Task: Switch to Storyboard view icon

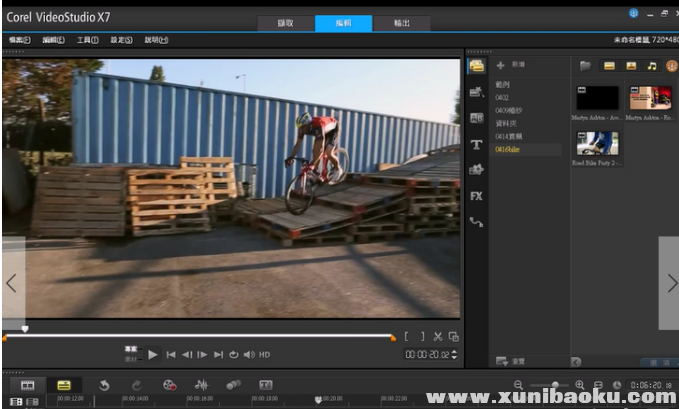Action: pyautogui.click(x=28, y=385)
